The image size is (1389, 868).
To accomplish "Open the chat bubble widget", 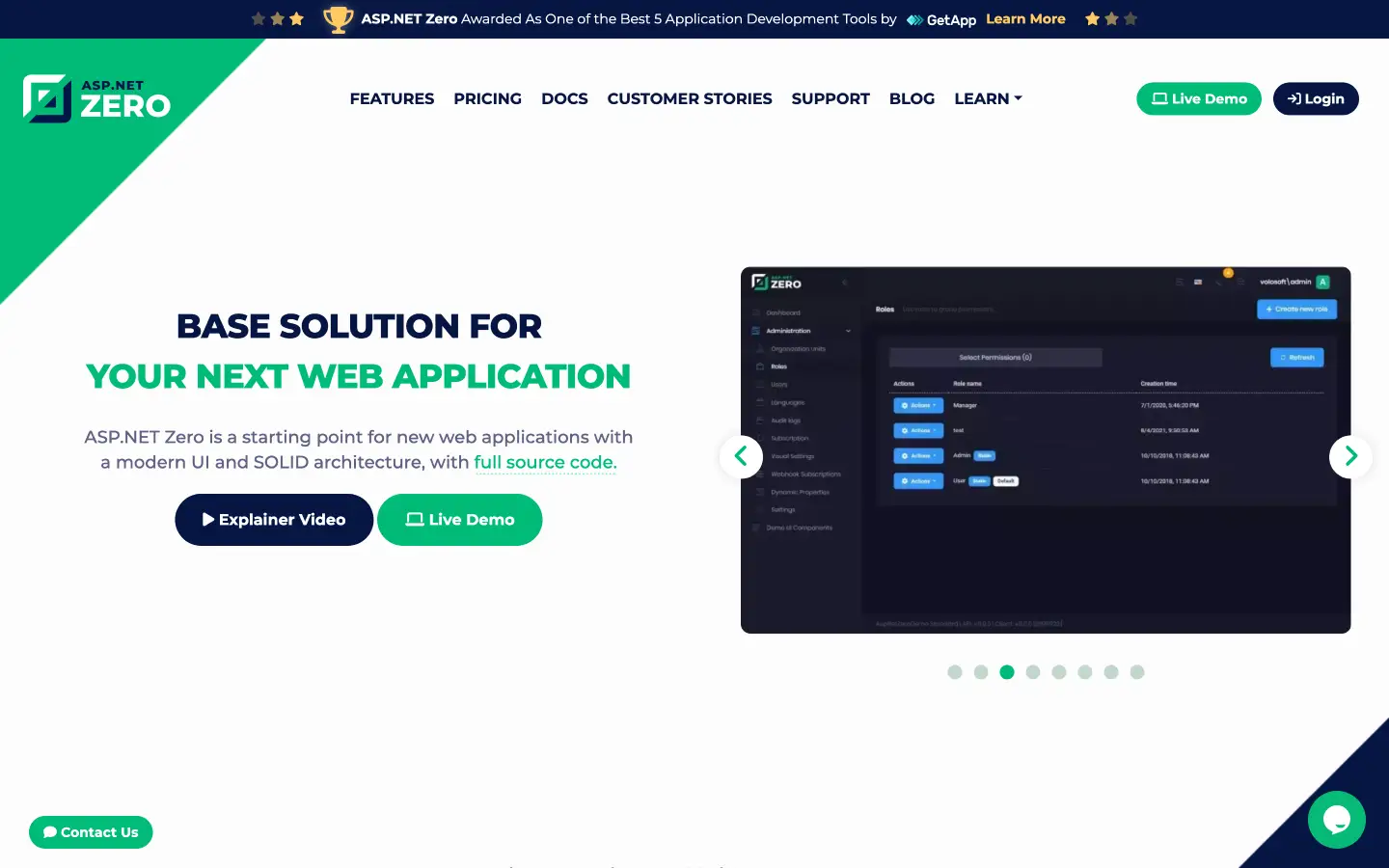I will [x=1337, y=820].
